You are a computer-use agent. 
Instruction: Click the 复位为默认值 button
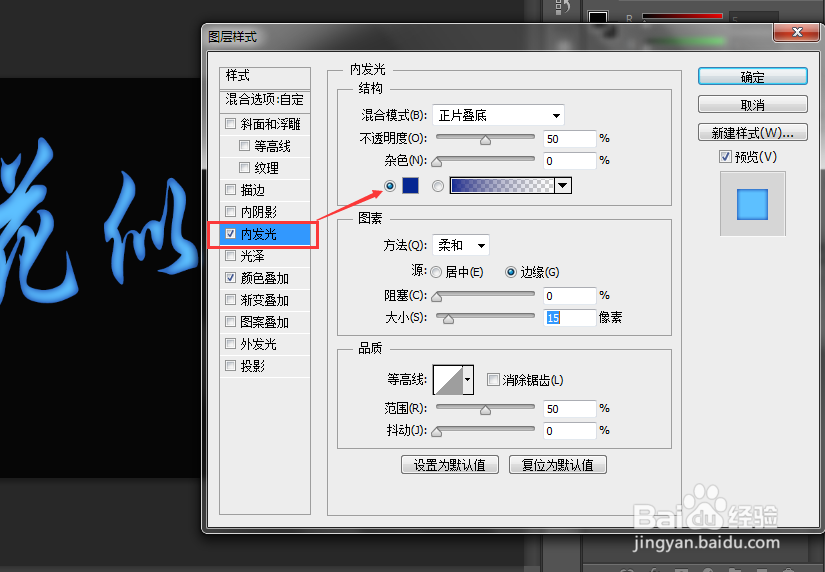coord(558,465)
